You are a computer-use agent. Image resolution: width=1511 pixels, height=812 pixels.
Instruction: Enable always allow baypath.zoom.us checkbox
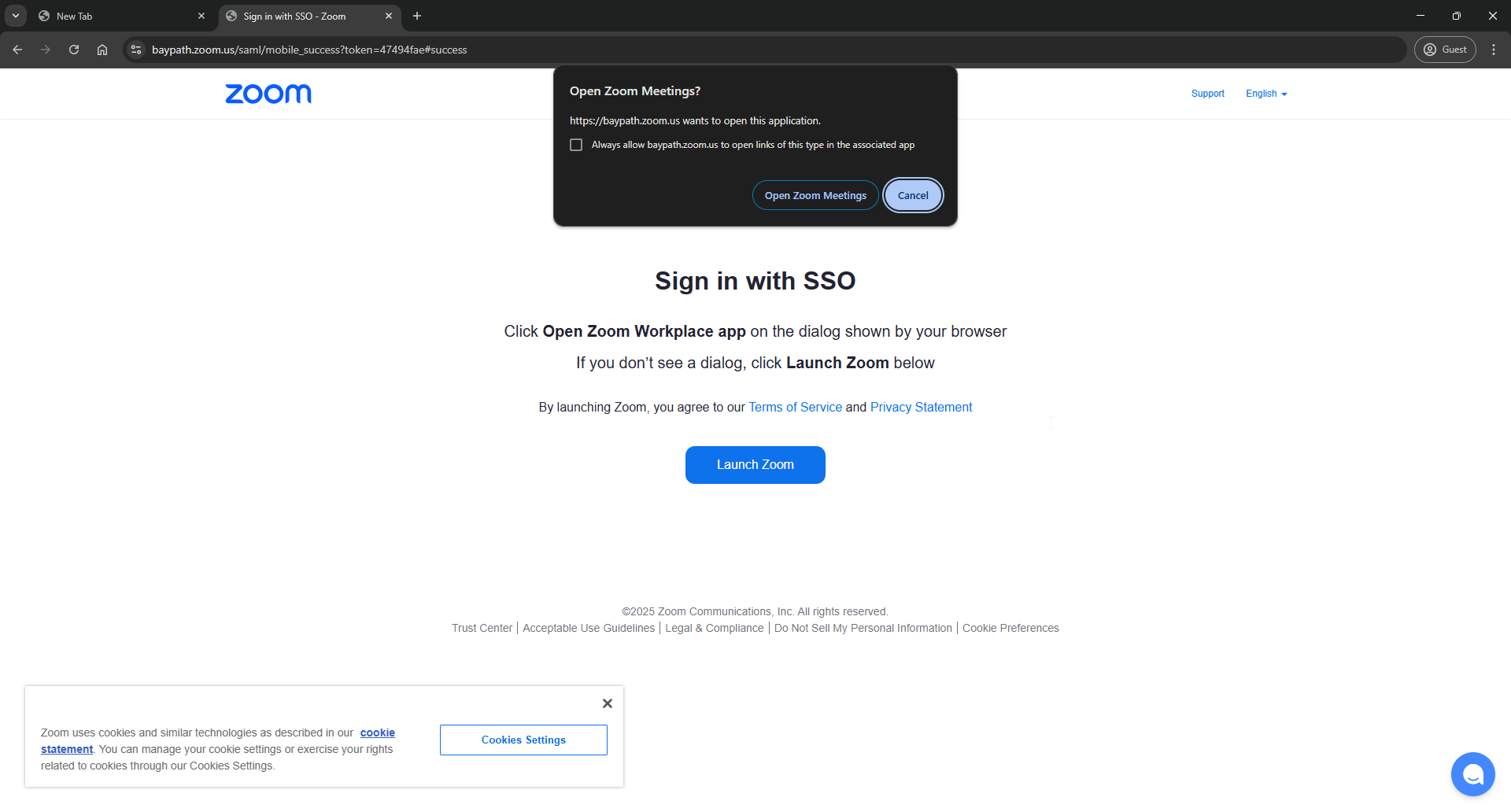pos(576,145)
